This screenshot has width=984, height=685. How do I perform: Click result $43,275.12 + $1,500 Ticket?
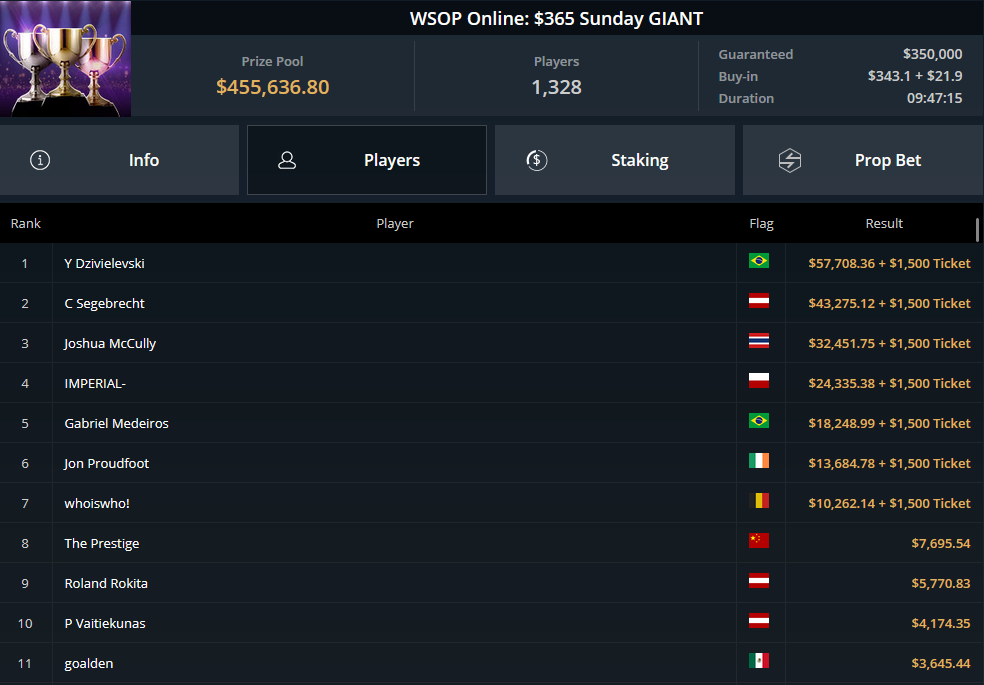[x=889, y=304]
